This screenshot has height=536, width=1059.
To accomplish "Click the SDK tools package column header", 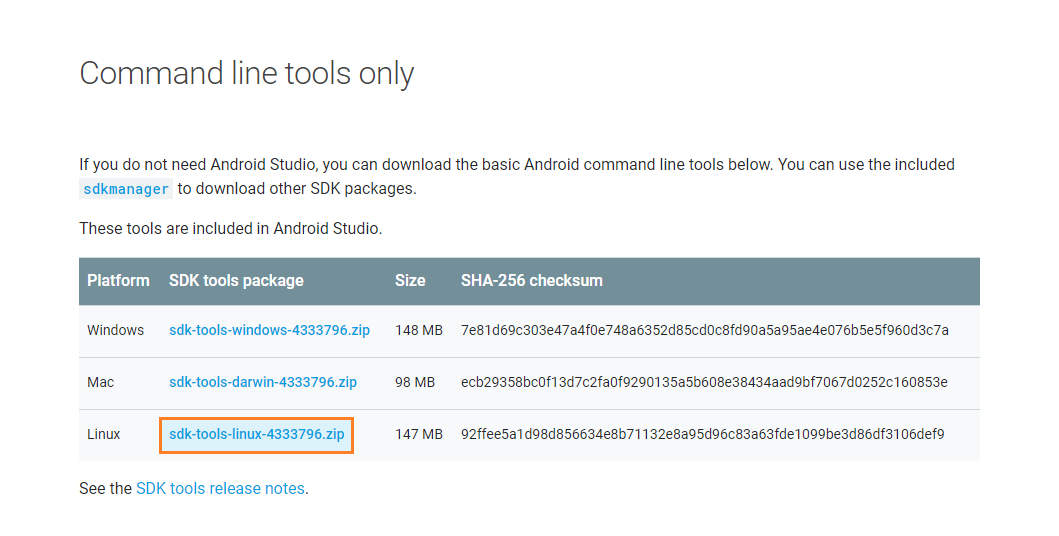I will click(236, 281).
